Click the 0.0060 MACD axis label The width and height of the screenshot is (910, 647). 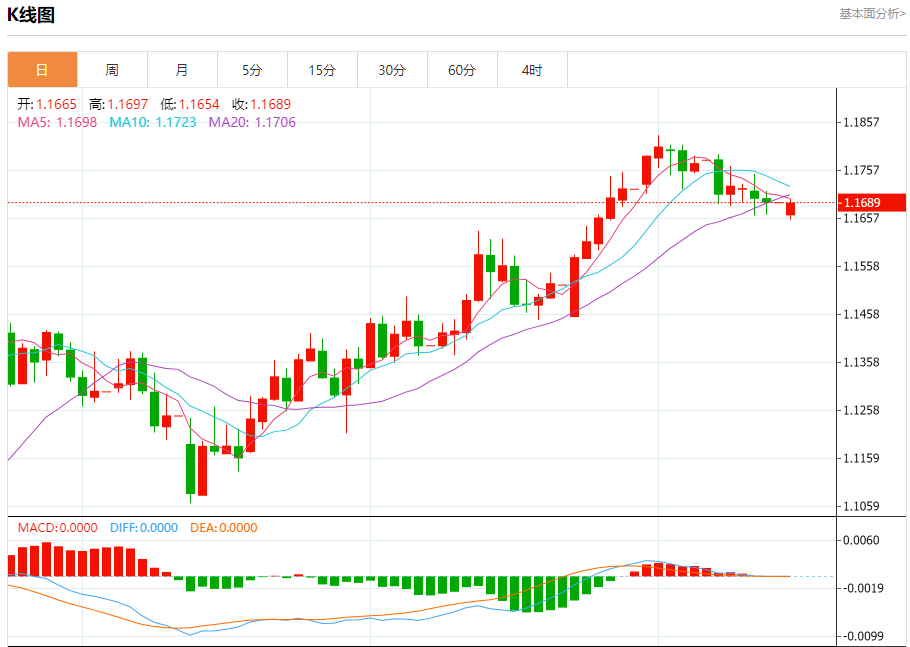(x=861, y=540)
